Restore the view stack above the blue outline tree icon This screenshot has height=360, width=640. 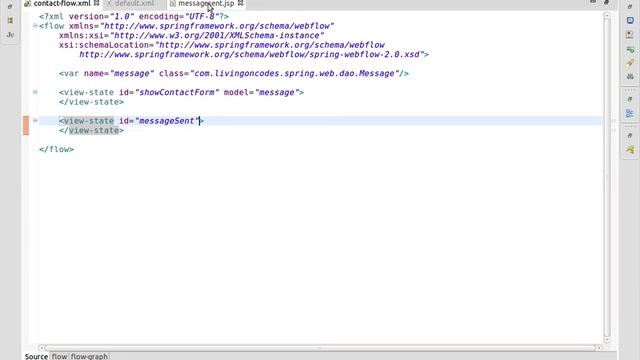(630, 99)
